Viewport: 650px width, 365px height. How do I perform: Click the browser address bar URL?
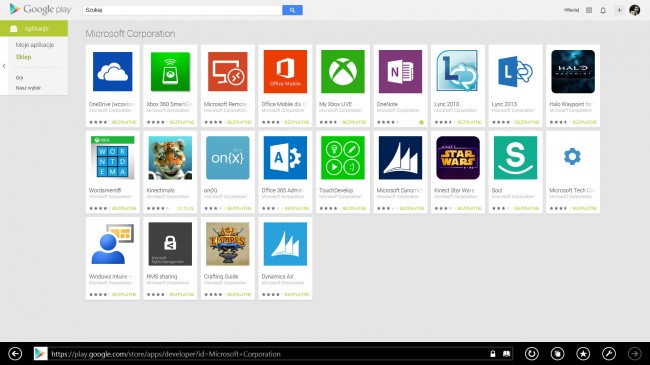point(166,354)
